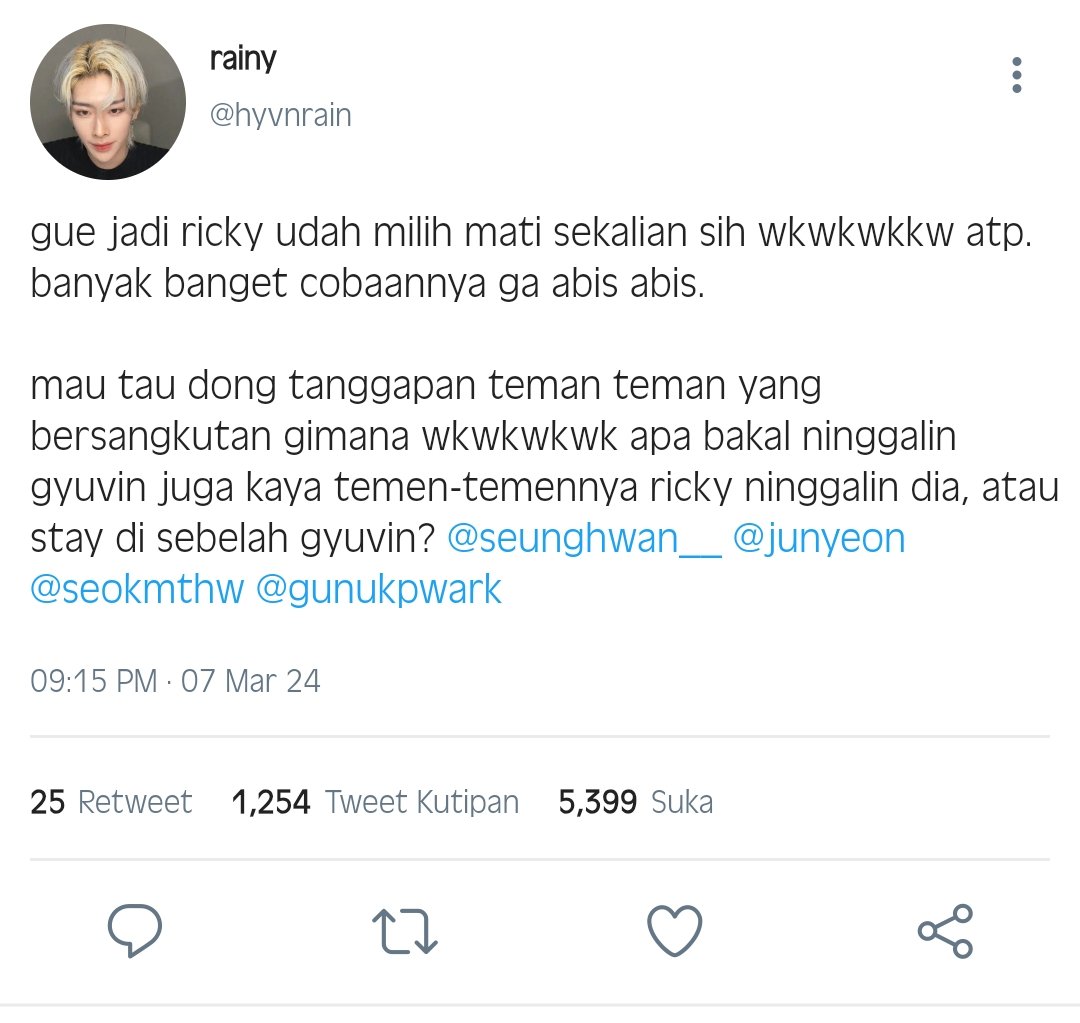View the 1,254 Tweet Kutipan
The image size is (1080, 1023).
pyautogui.click(x=375, y=802)
